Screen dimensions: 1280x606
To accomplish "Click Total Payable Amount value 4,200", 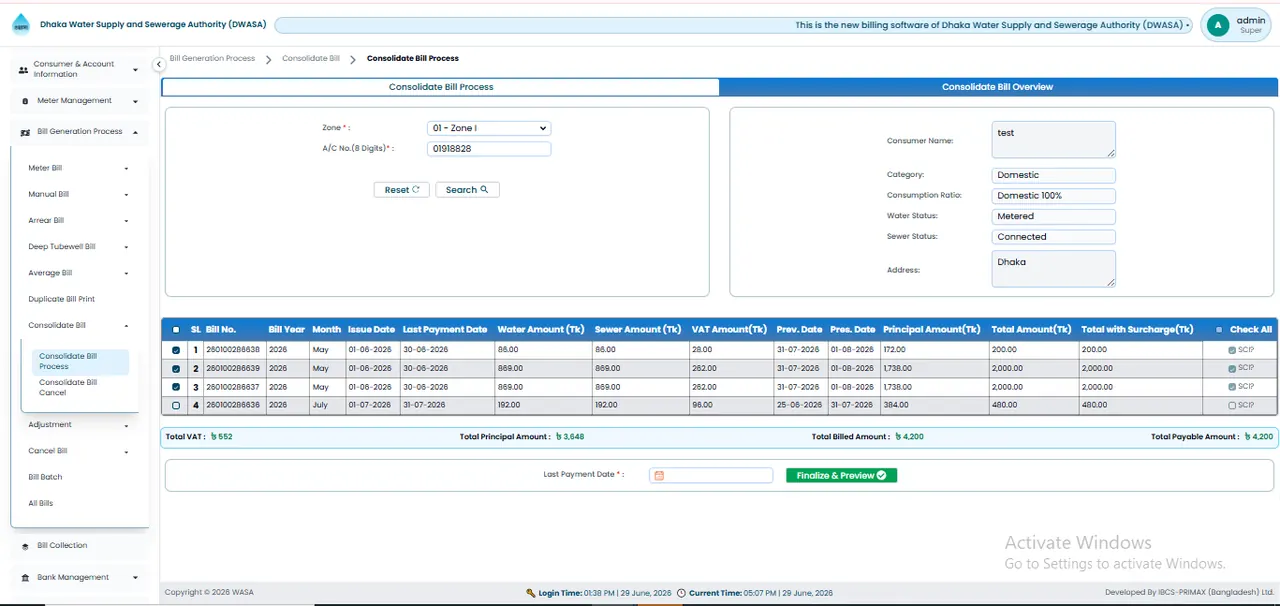I will click(1259, 437).
